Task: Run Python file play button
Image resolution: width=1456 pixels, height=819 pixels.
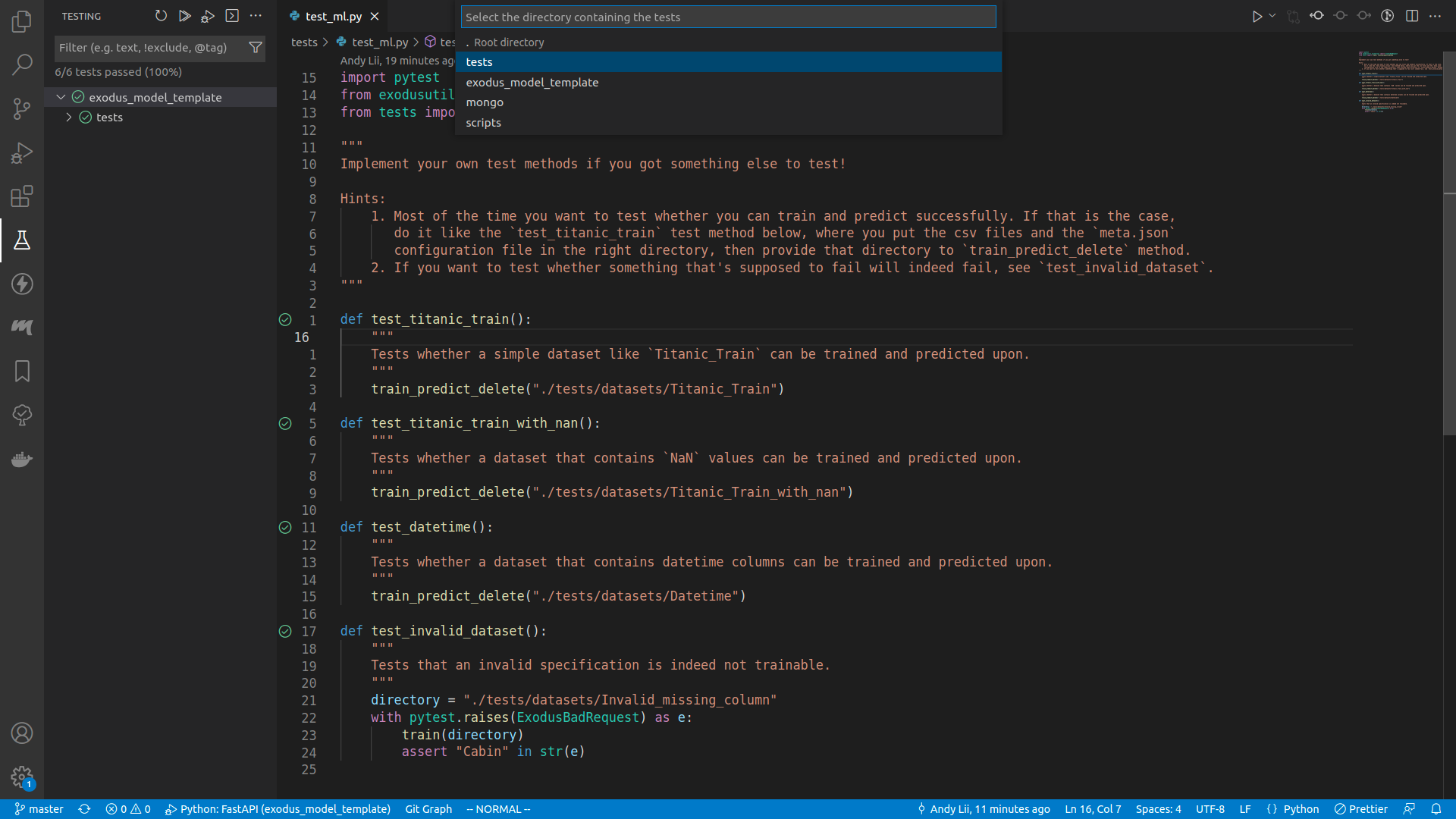Action: [x=1257, y=16]
